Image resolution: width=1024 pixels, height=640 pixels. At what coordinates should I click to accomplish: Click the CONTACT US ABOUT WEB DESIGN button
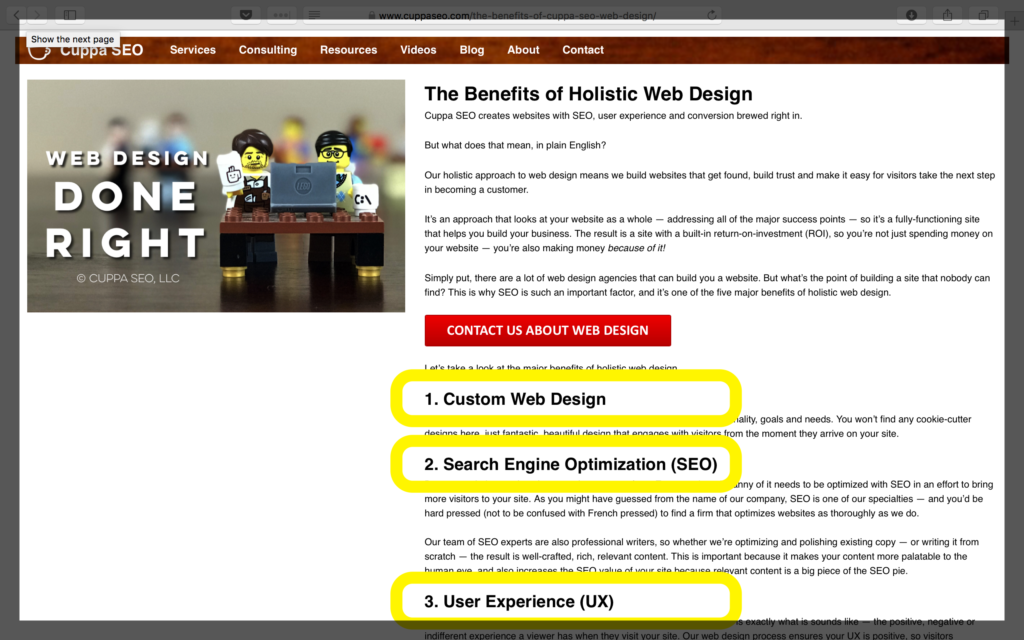547,330
